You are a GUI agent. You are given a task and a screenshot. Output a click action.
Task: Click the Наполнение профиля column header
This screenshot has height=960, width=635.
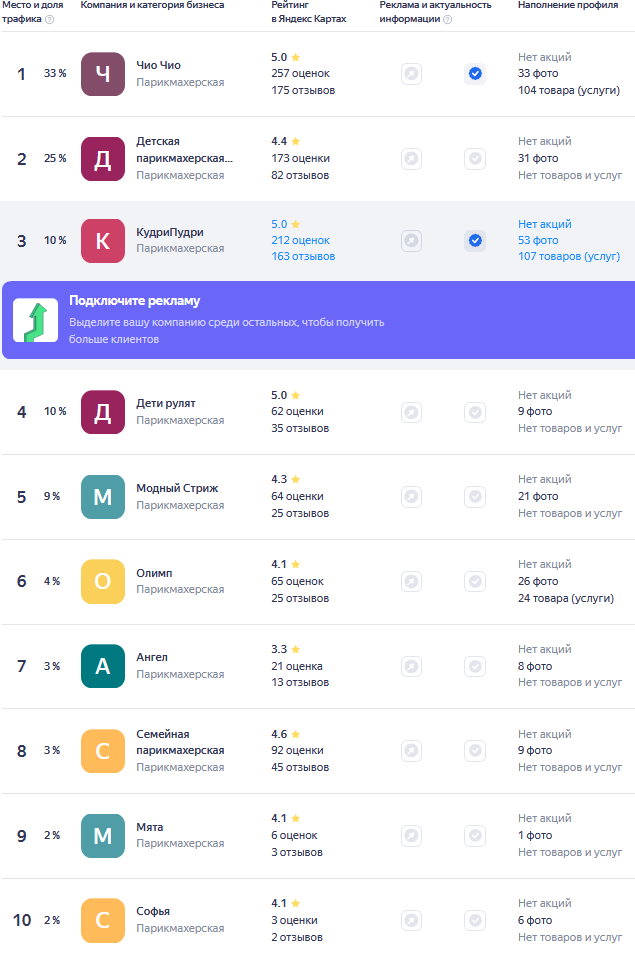click(568, 5)
